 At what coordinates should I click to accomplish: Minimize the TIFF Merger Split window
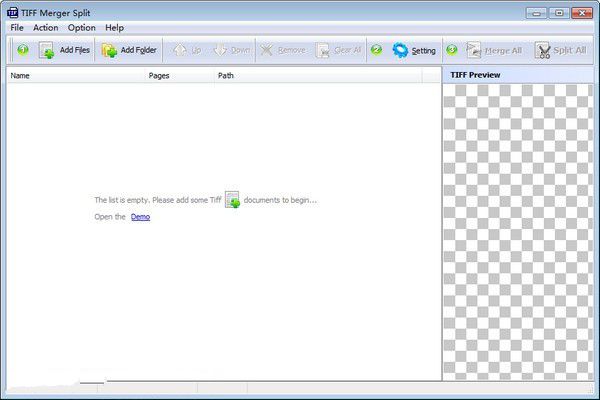pos(536,13)
